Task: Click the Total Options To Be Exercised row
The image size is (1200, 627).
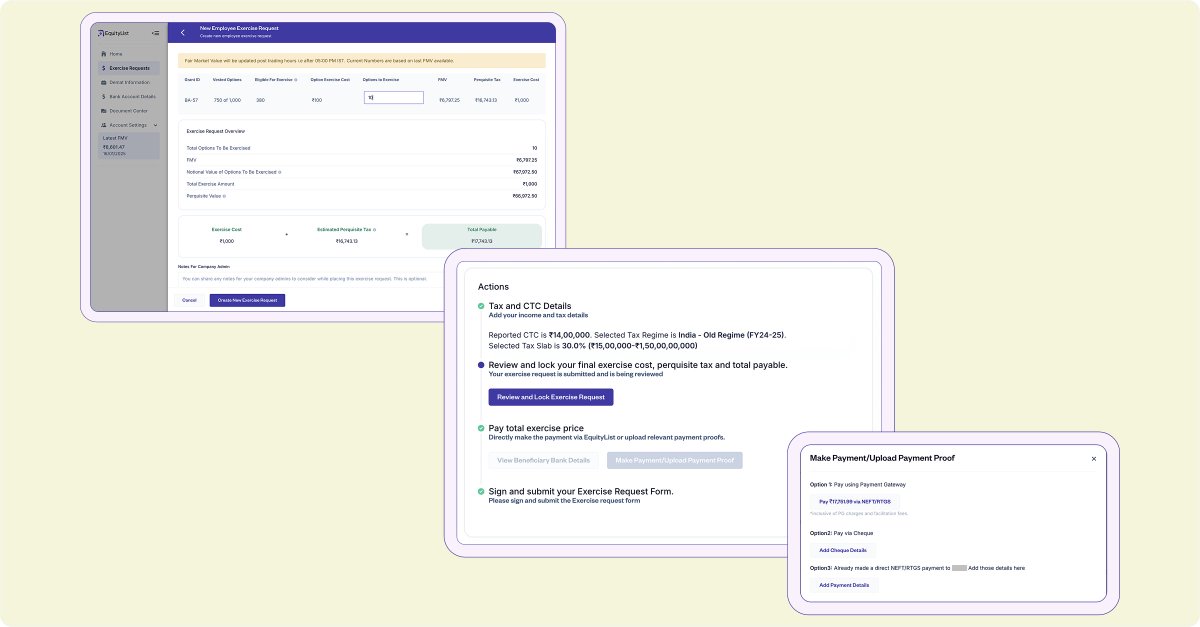Action: (x=362, y=148)
